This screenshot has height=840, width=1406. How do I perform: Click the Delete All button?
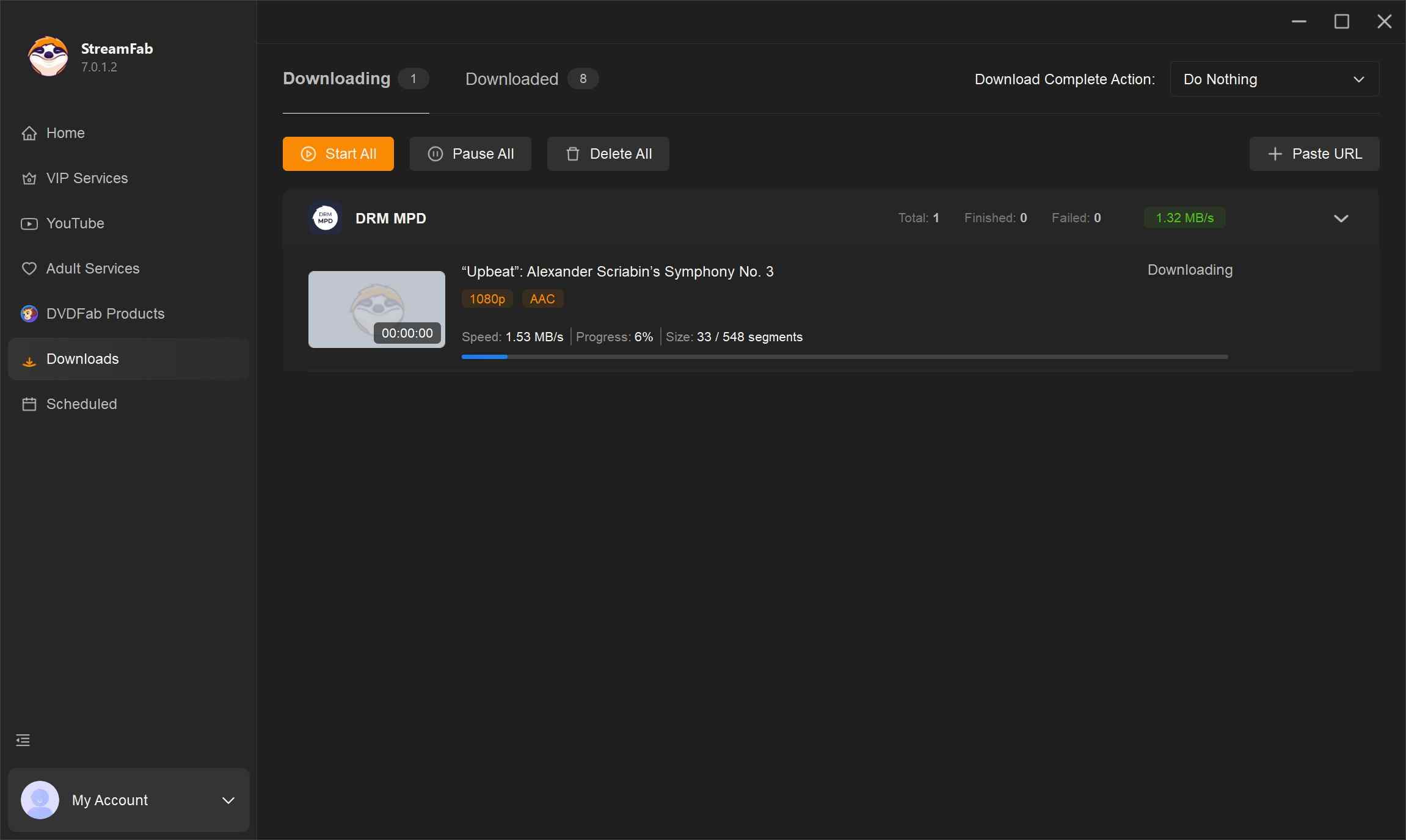(608, 154)
